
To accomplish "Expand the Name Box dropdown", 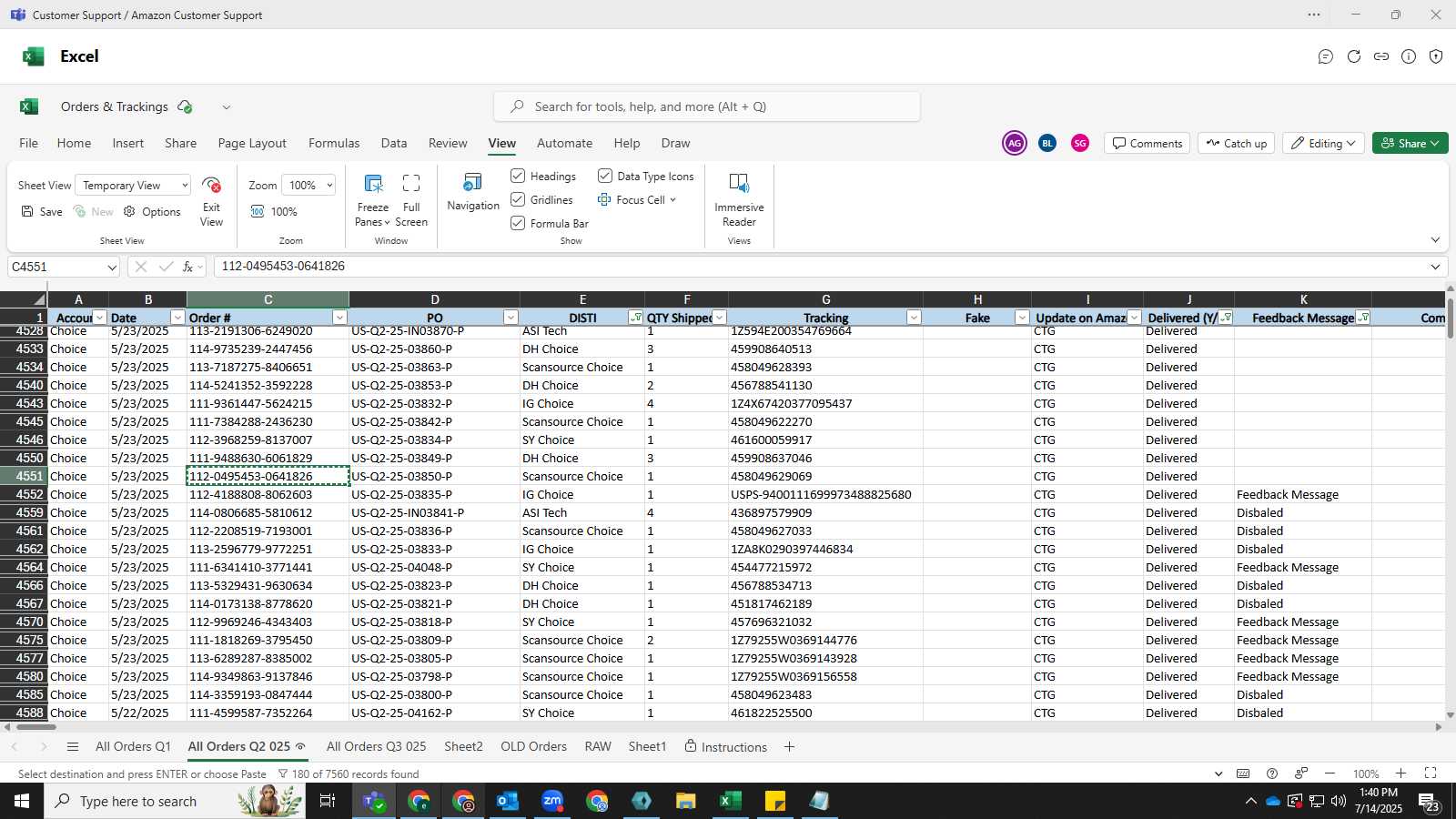I will tap(112, 268).
